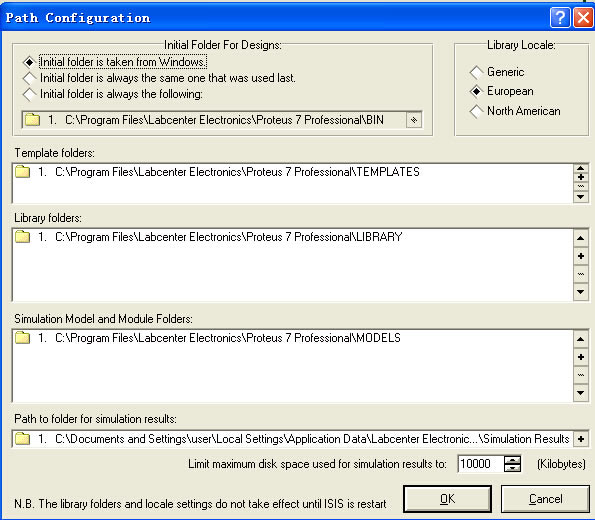Image resolution: width=595 pixels, height=520 pixels.
Task: Click the Cancel button
Action: click(x=545, y=499)
